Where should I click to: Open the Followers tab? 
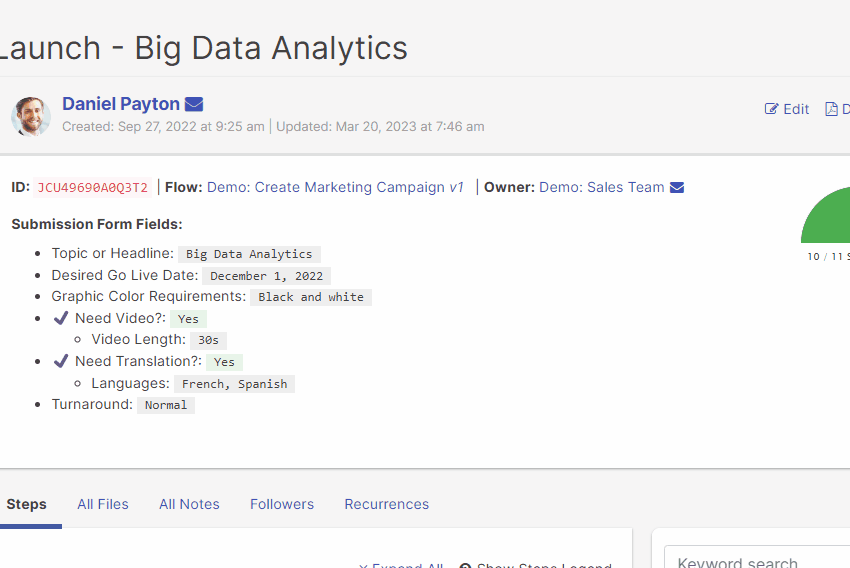282,504
